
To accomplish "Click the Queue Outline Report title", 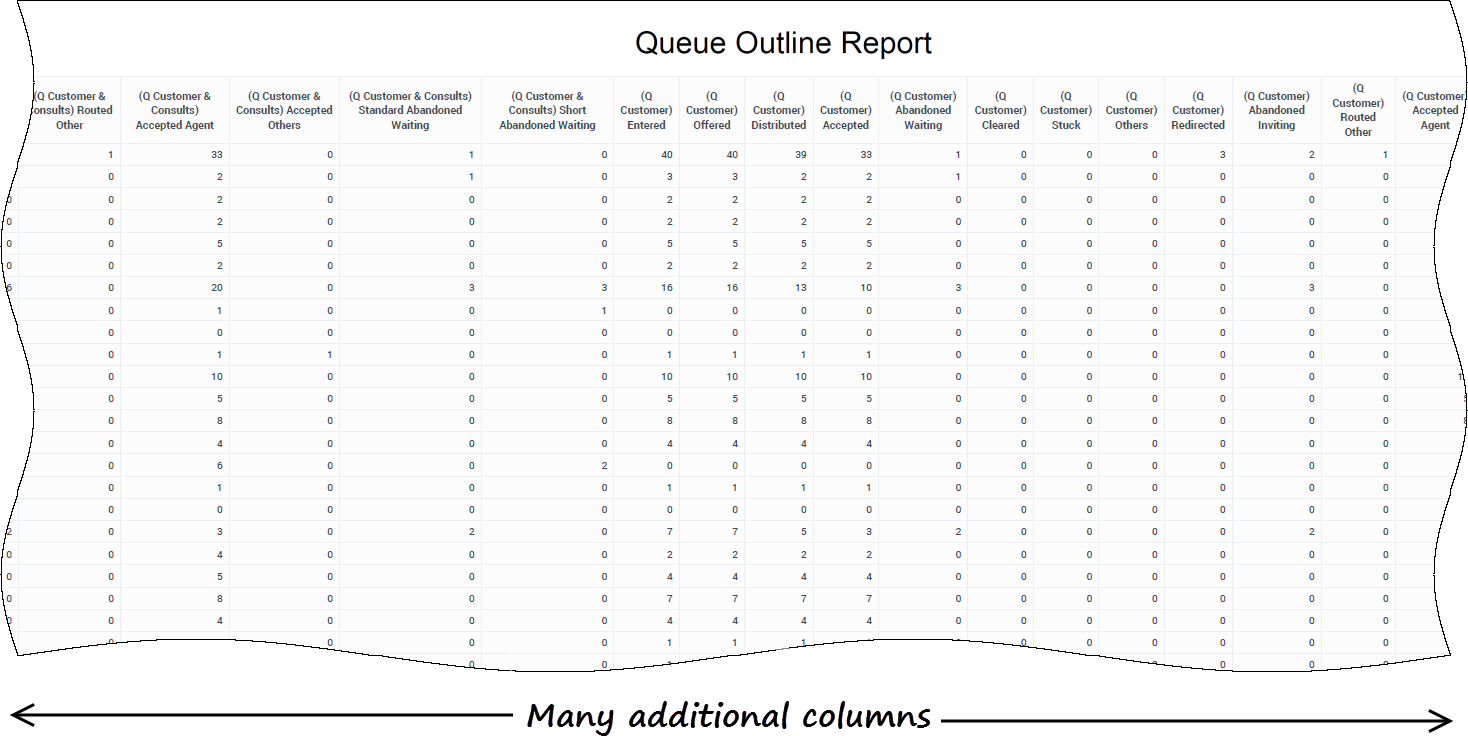I will click(x=783, y=43).
